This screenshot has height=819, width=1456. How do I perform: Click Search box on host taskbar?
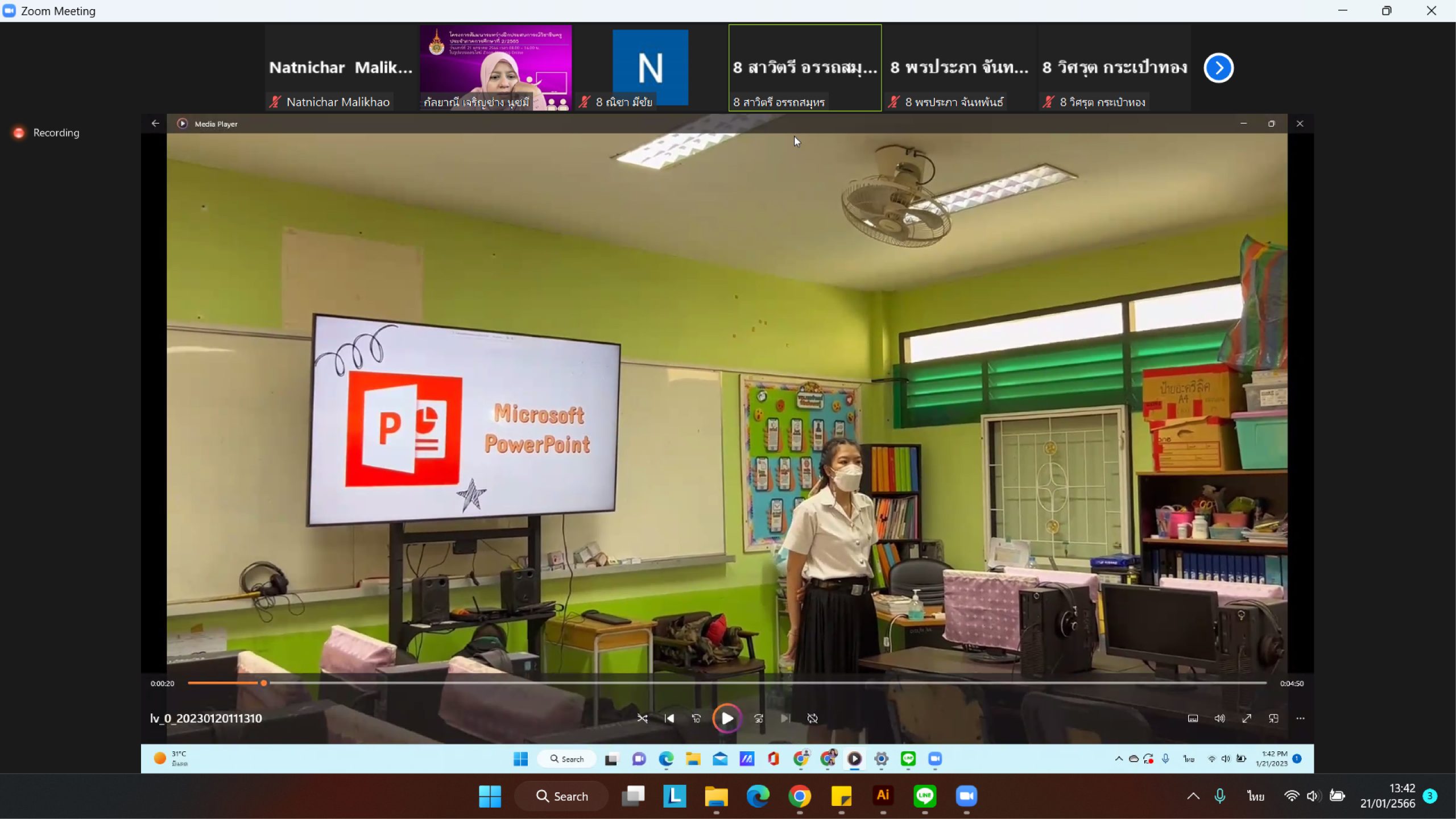pyautogui.click(x=561, y=796)
